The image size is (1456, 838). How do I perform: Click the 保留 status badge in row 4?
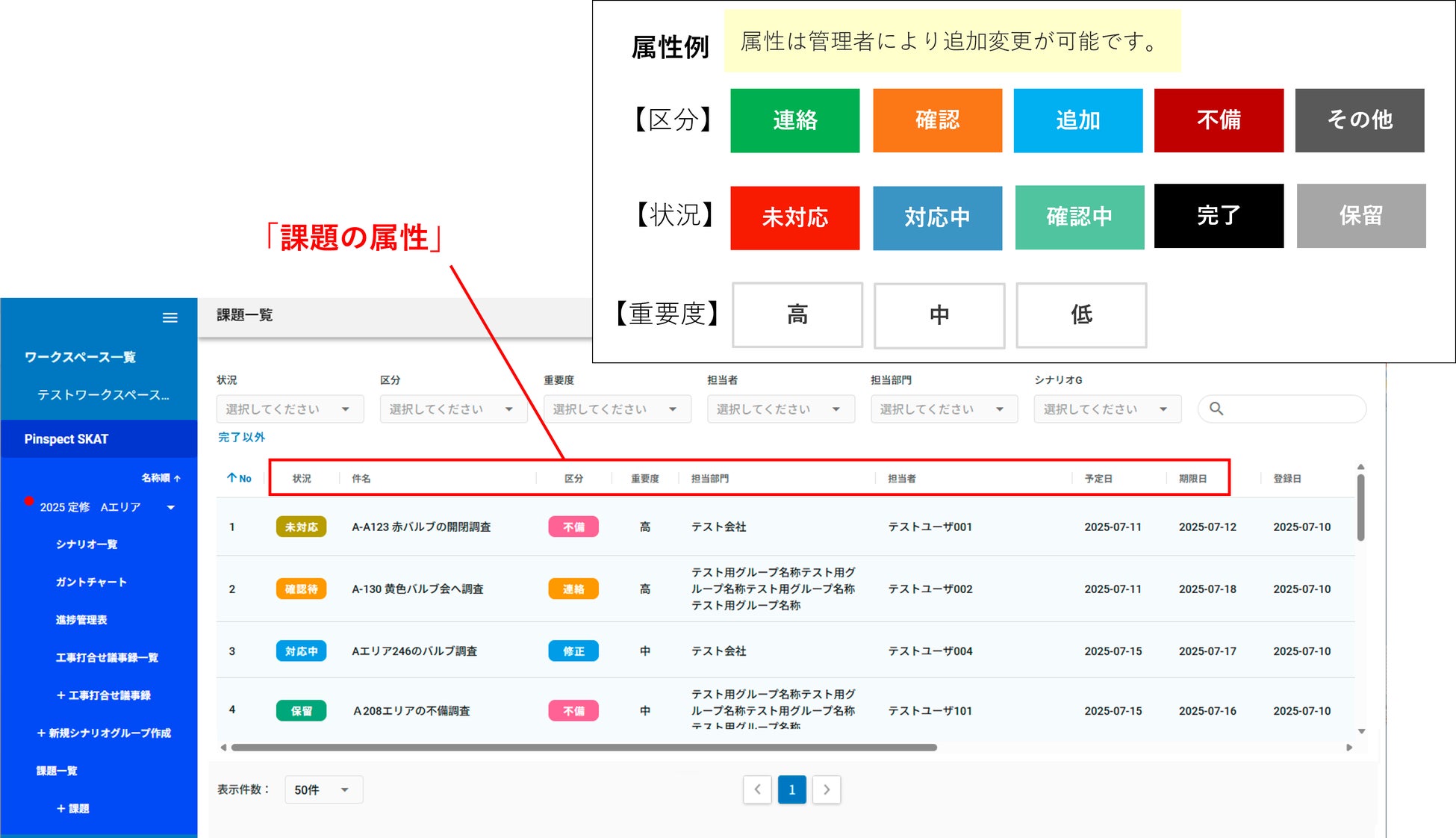(x=301, y=711)
